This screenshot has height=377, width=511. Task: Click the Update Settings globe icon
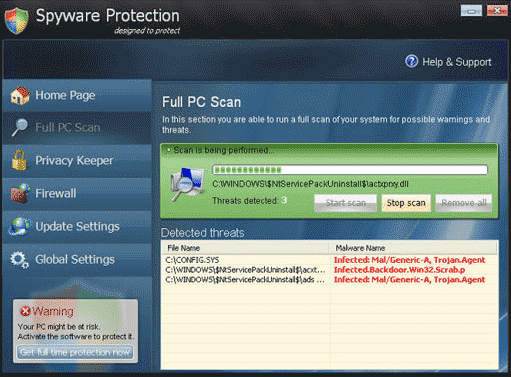pos(20,226)
